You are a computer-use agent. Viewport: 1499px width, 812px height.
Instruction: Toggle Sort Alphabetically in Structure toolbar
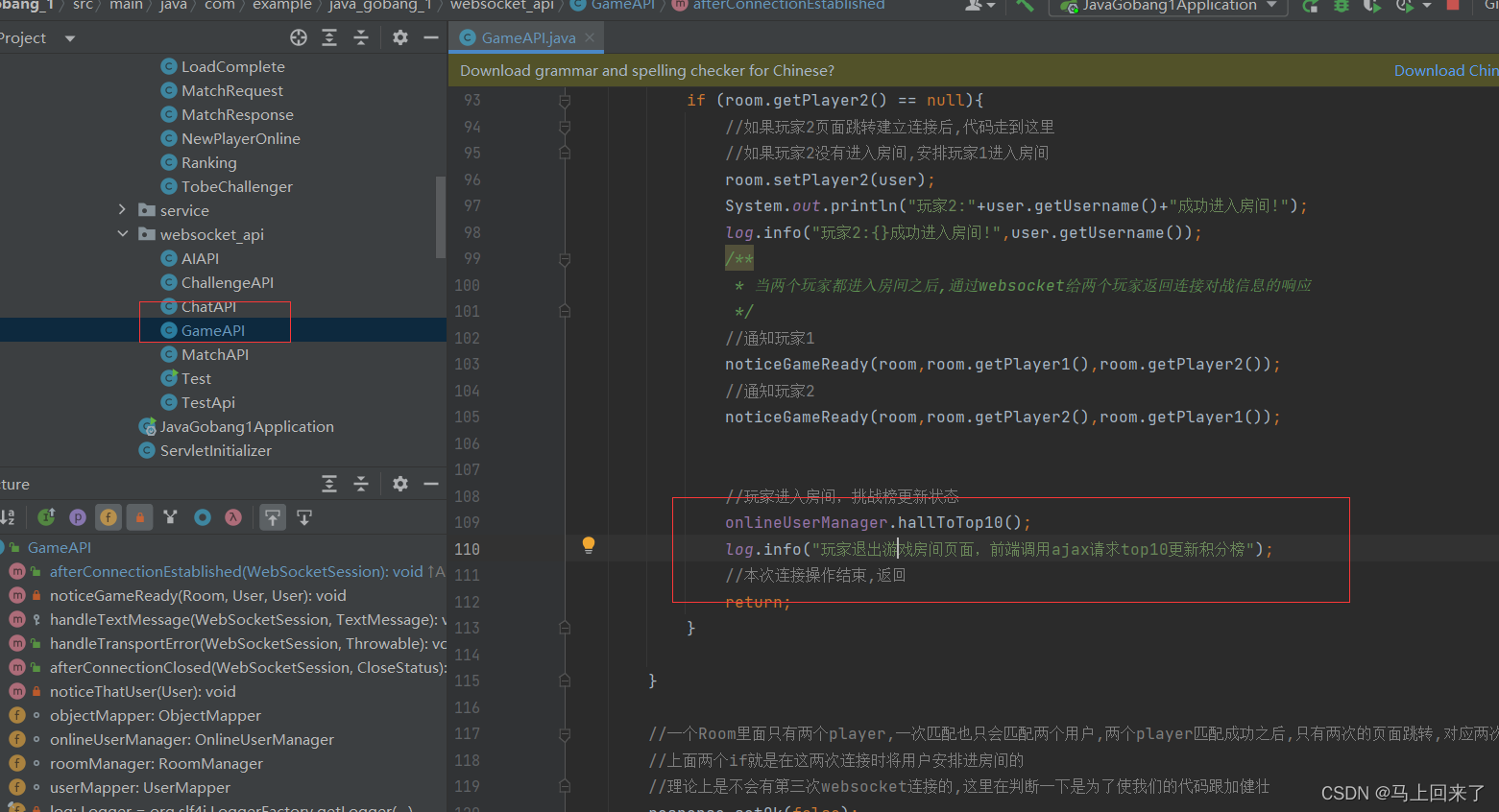(x=8, y=517)
